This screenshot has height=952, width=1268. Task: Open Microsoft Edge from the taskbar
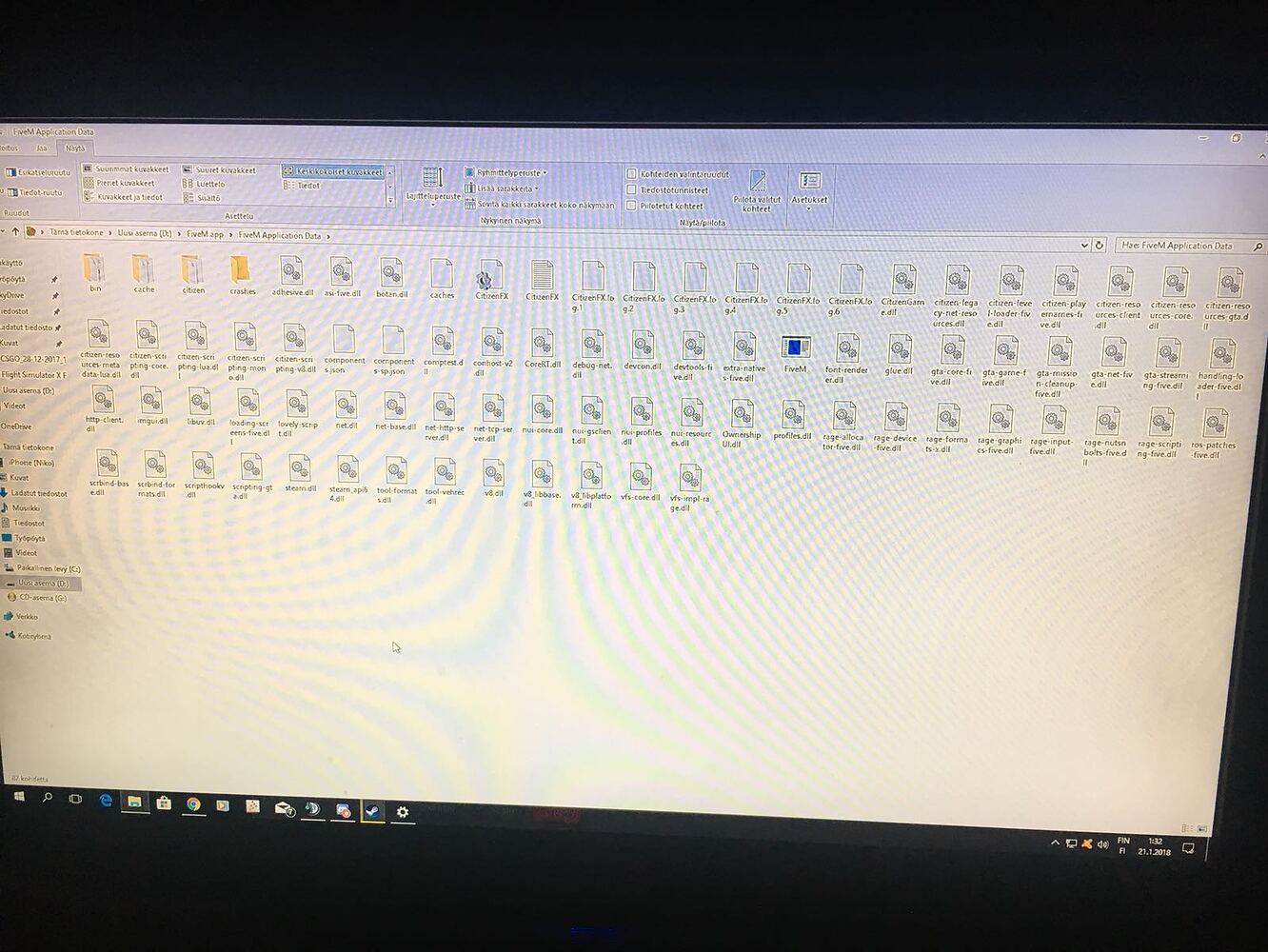106,801
